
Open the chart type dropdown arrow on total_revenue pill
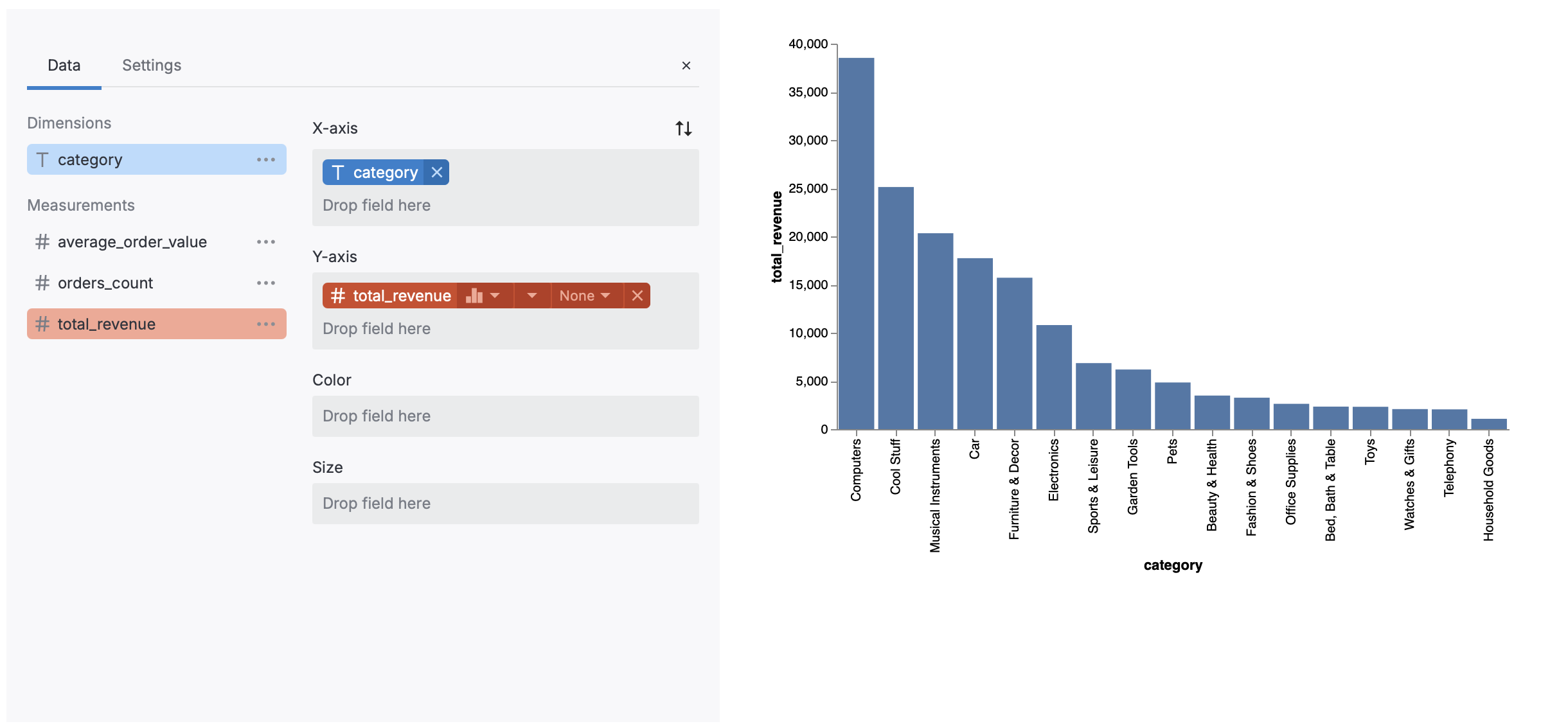495,296
